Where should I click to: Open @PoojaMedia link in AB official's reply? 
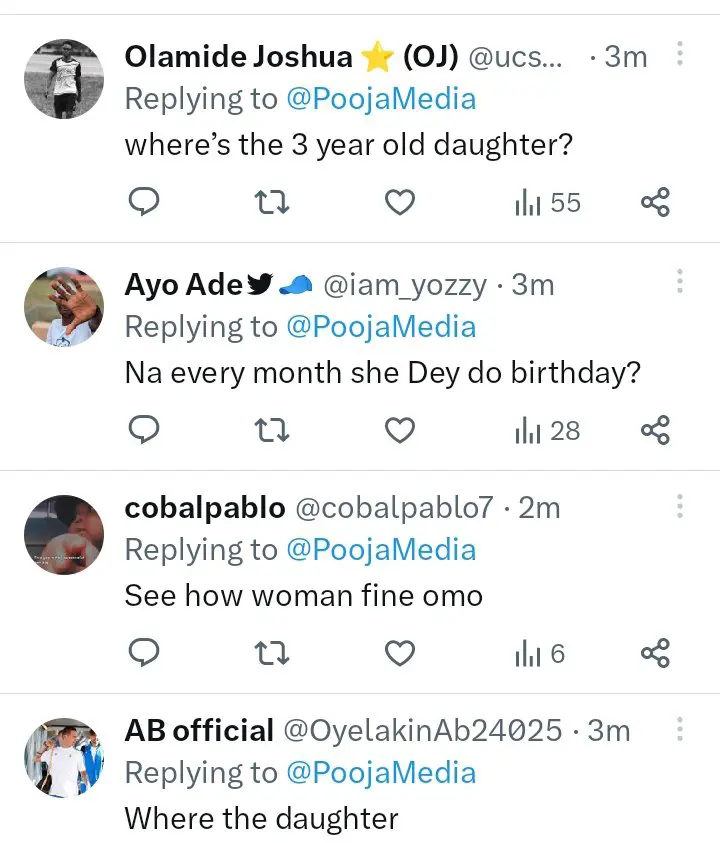pyautogui.click(x=382, y=773)
